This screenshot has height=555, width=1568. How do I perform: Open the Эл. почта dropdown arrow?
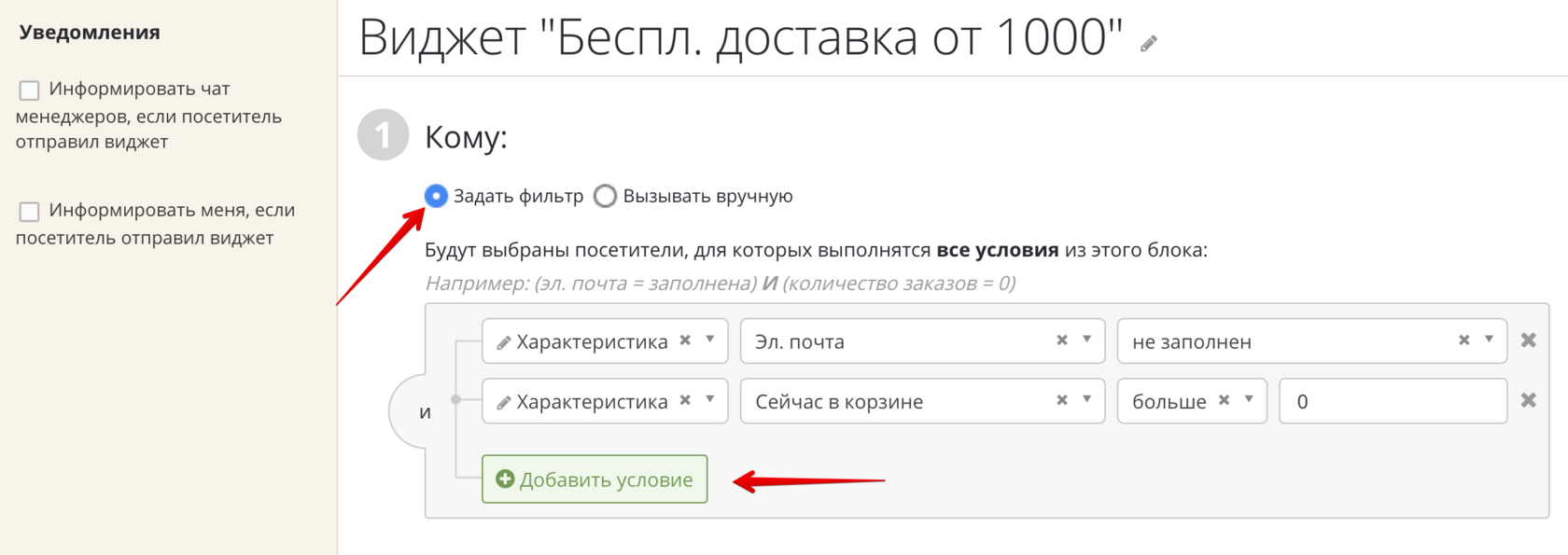pos(1087,340)
